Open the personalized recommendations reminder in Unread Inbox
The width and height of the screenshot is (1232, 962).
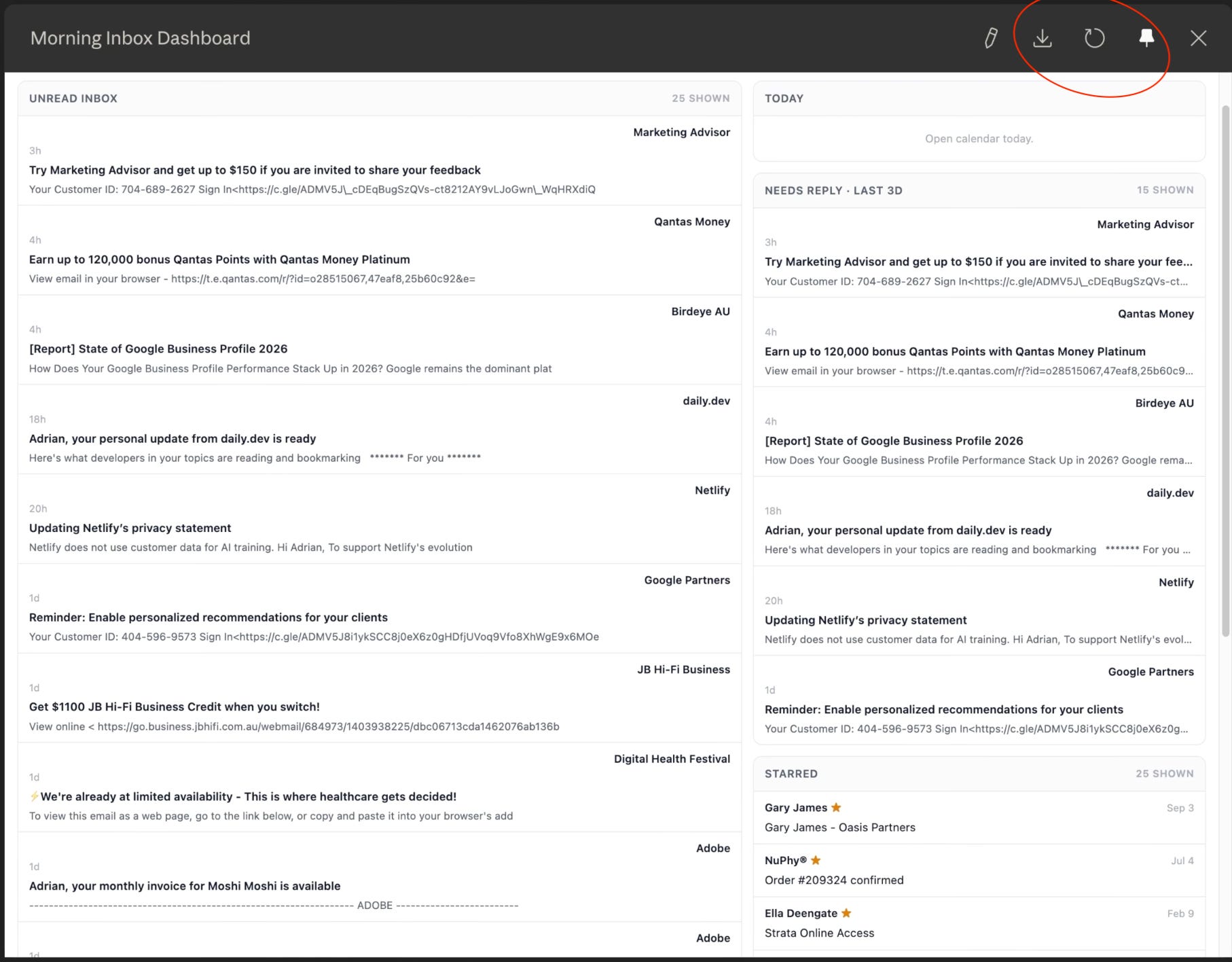tap(209, 618)
